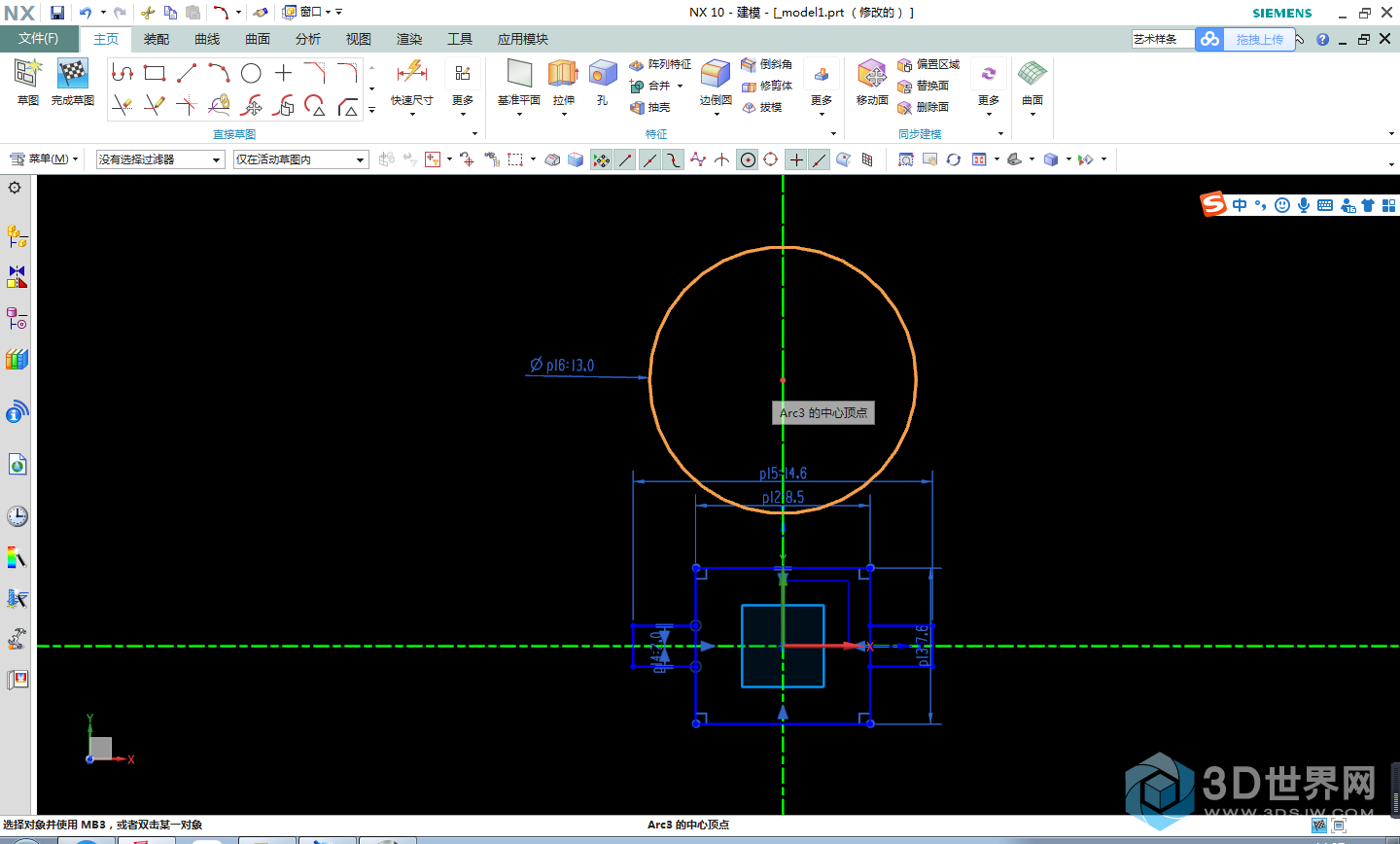Click the Undo arrow in title bar
The height and width of the screenshot is (844, 1400).
pyautogui.click(x=86, y=13)
